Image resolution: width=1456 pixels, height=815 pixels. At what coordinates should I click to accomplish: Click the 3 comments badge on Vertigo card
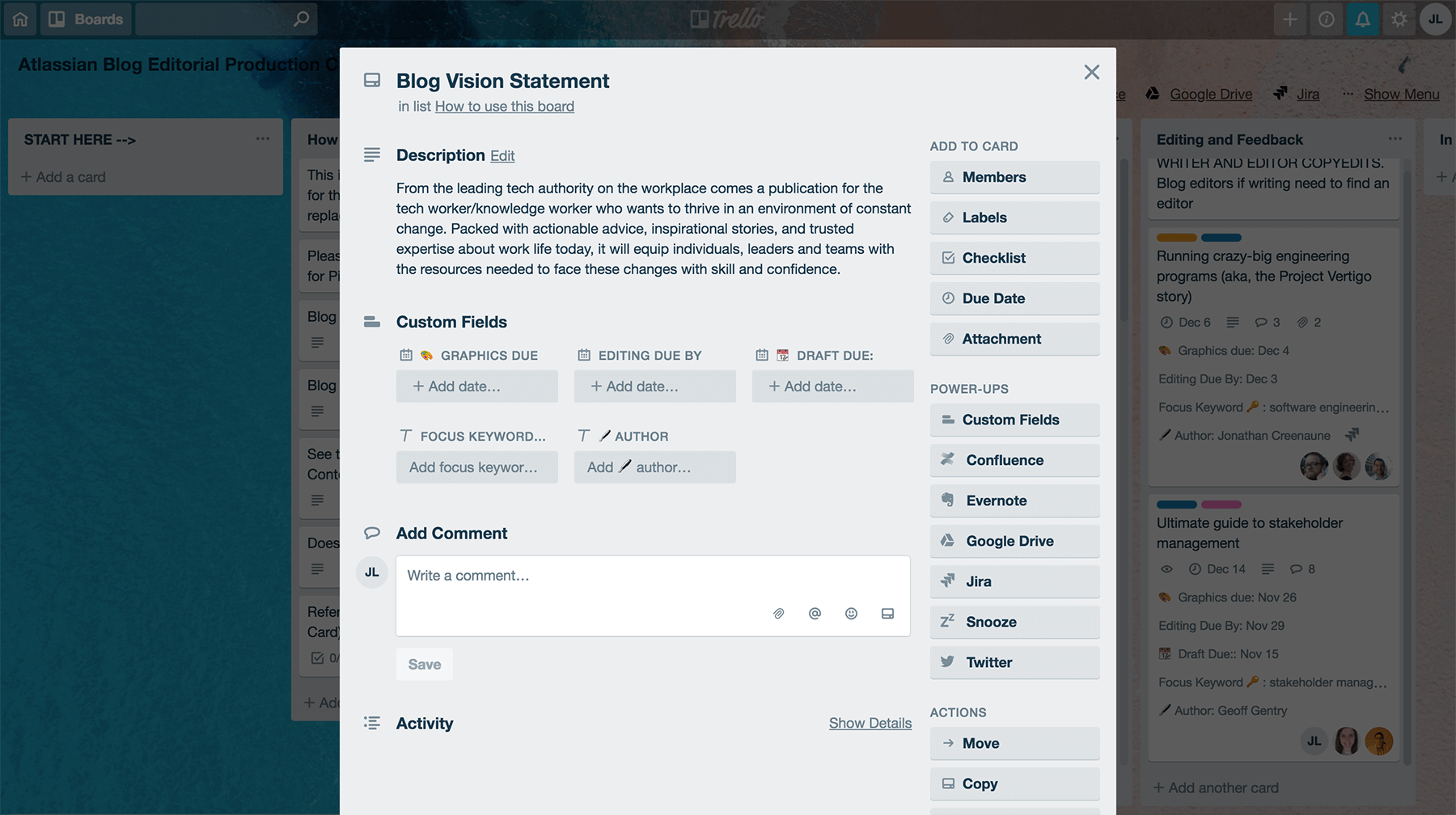[x=1268, y=323]
